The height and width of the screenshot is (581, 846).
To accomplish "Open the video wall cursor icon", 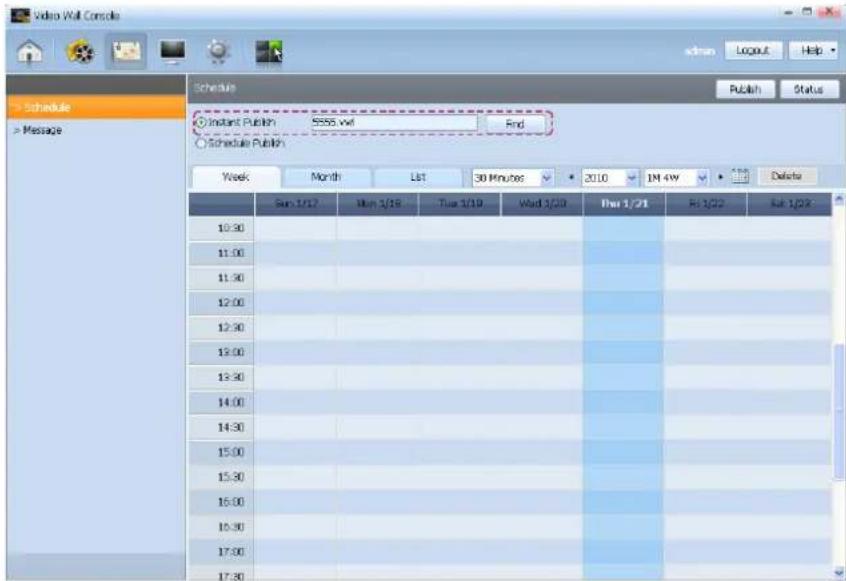I will pyautogui.click(x=269, y=52).
